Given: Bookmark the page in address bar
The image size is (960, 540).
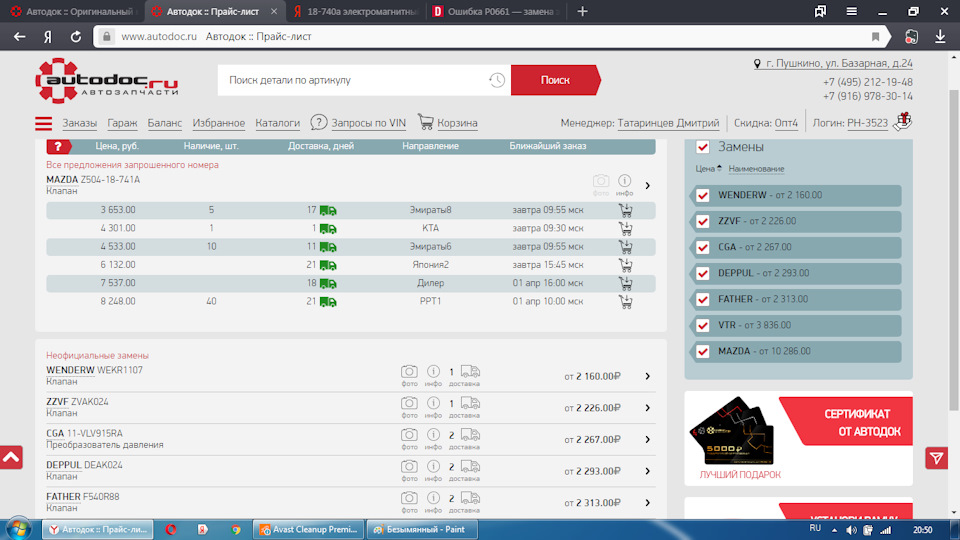Looking at the screenshot, I should pyautogui.click(x=876, y=37).
